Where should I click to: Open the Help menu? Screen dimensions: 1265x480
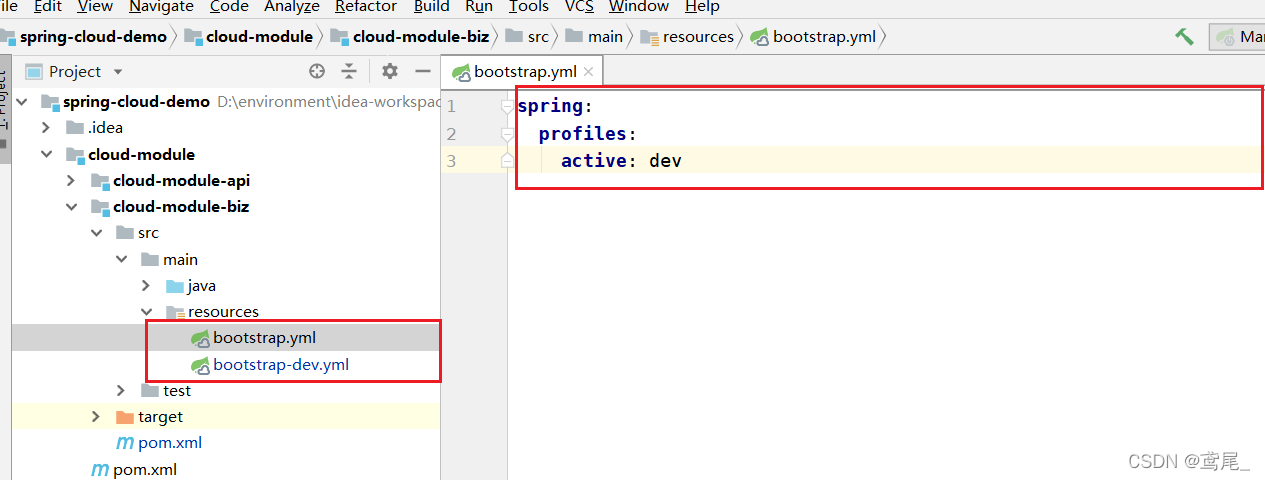pos(702,7)
